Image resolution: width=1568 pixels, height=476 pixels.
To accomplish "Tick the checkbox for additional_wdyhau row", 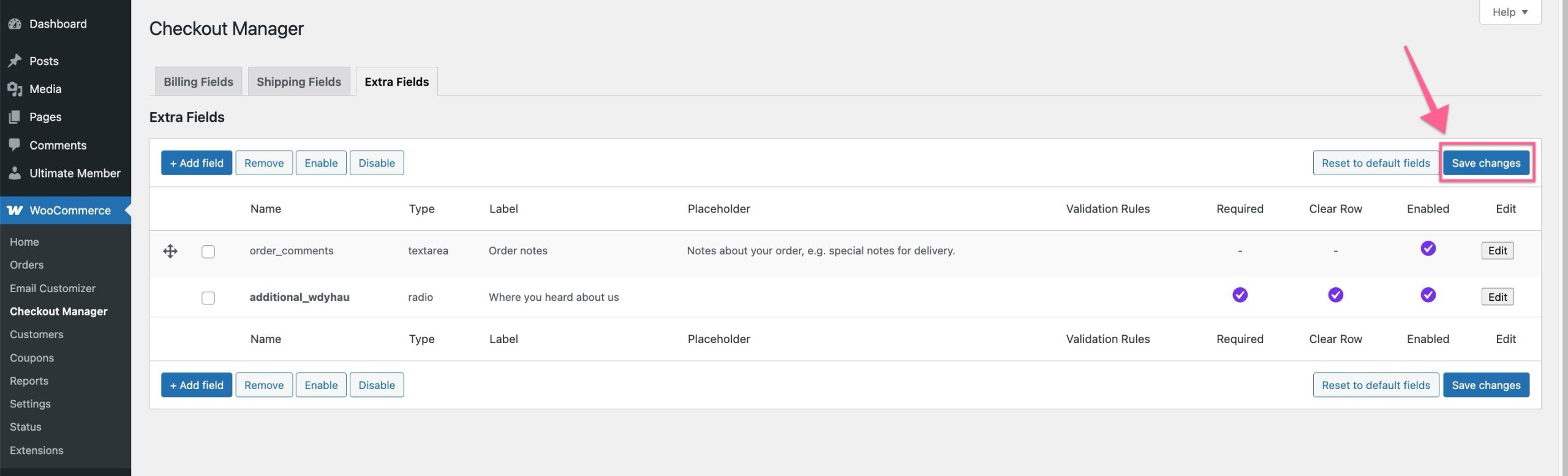I will tap(208, 298).
